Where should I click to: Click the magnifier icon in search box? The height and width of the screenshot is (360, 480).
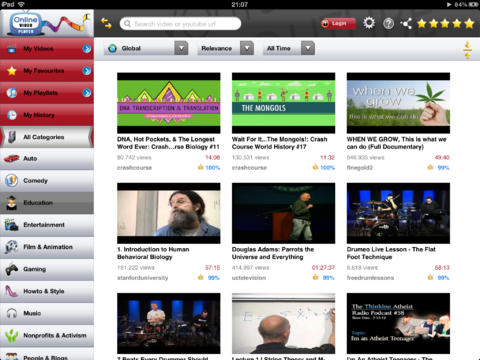point(127,24)
